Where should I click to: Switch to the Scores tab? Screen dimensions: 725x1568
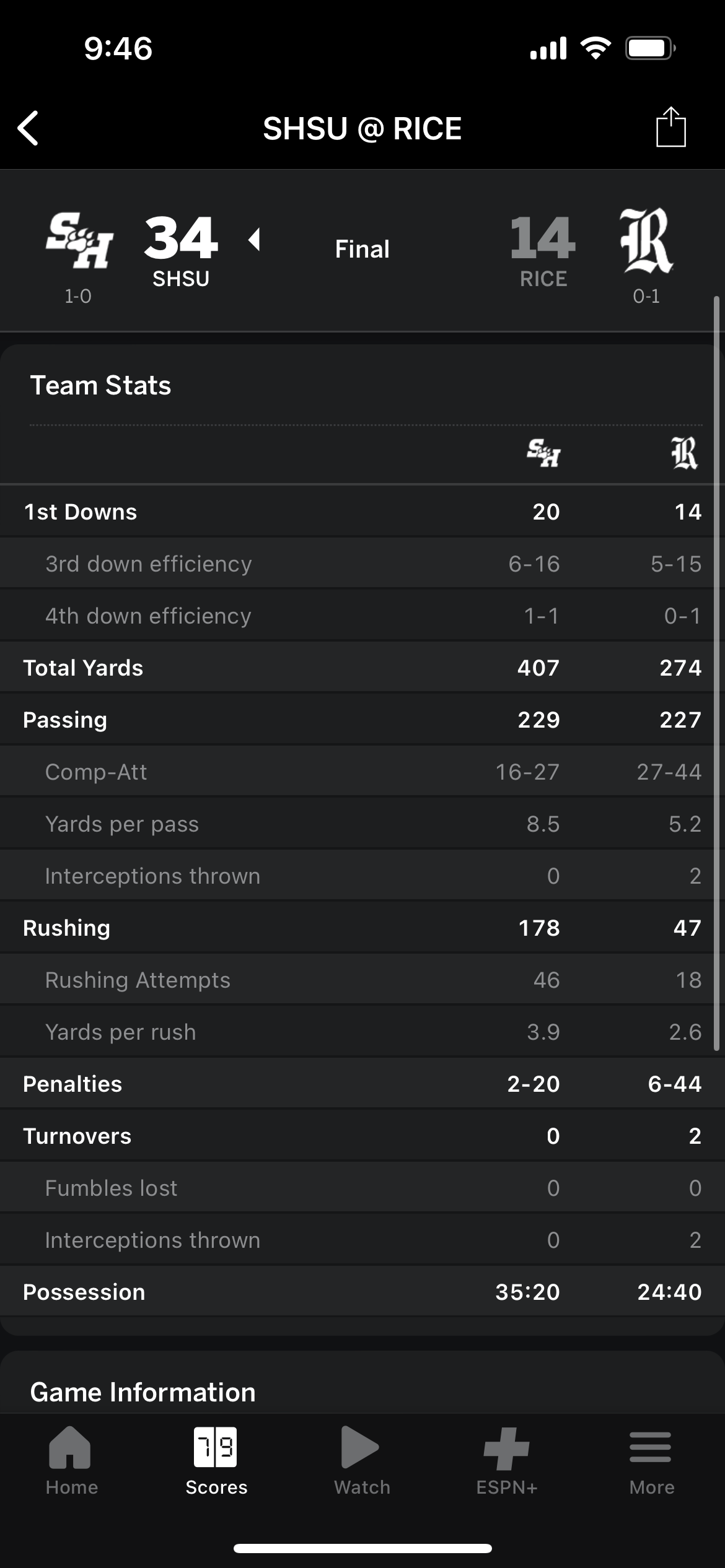tap(216, 1461)
